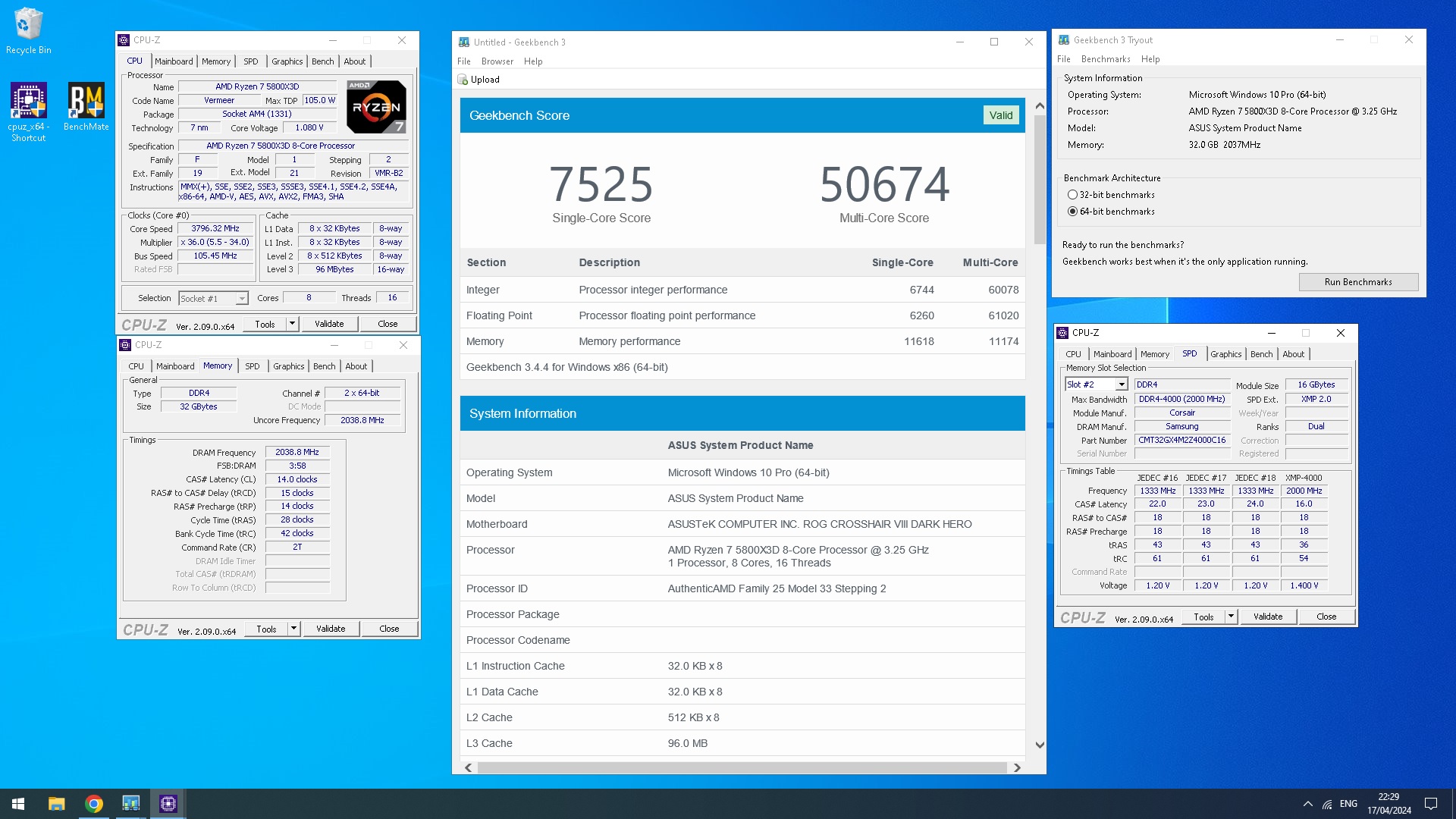Click Validate in the top-left CPU-Z window
1456x819 pixels.
point(329,324)
